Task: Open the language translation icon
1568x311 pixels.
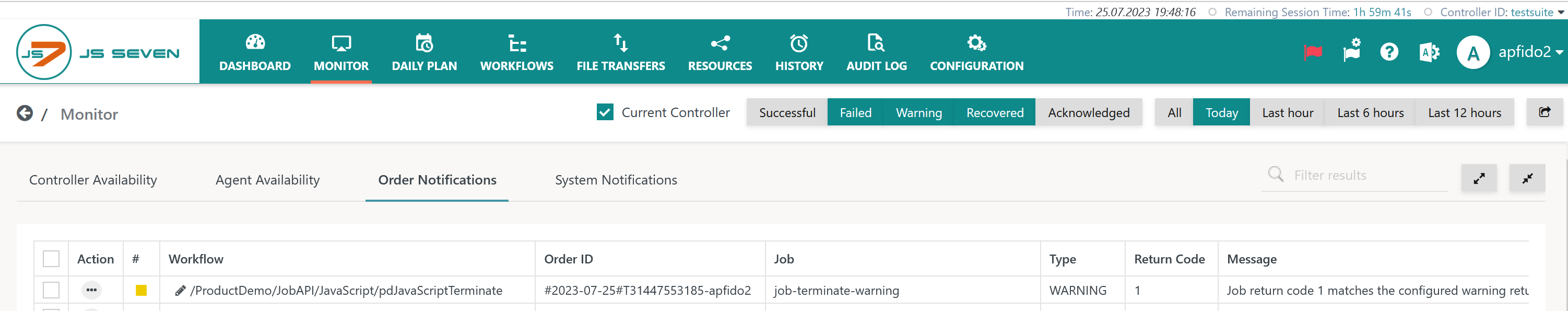Action: (x=1429, y=52)
